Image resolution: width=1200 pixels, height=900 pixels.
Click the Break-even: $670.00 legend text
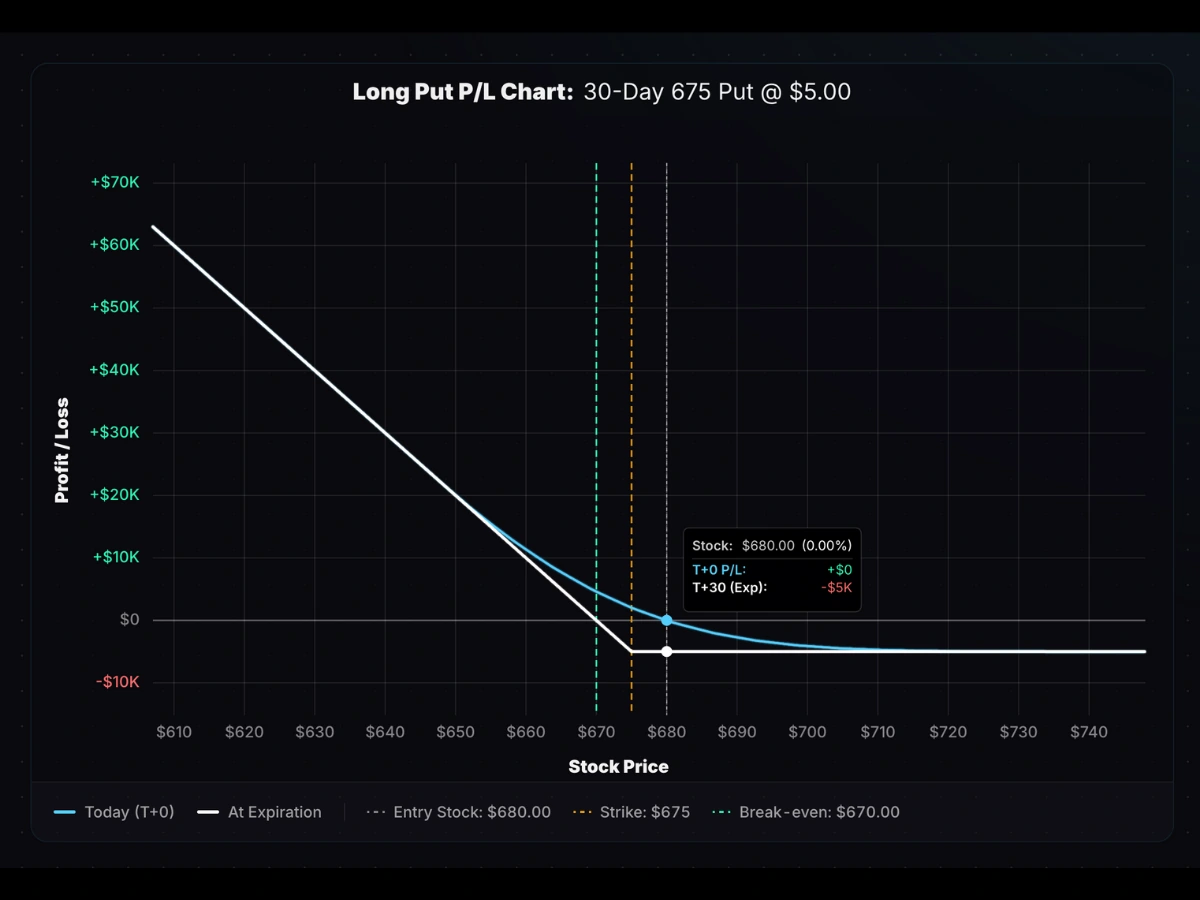click(x=820, y=812)
